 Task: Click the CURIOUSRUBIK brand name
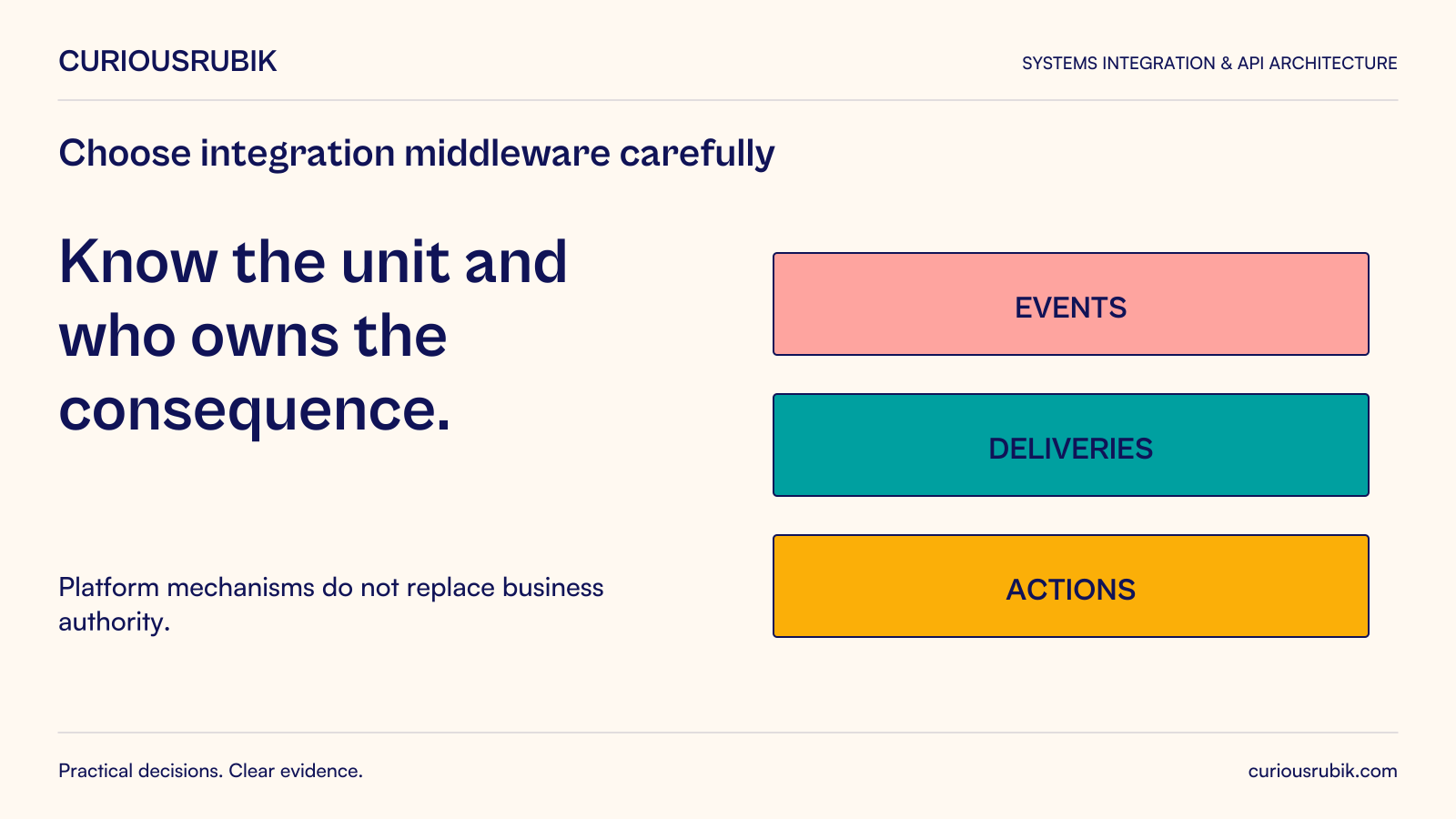coord(167,61)
